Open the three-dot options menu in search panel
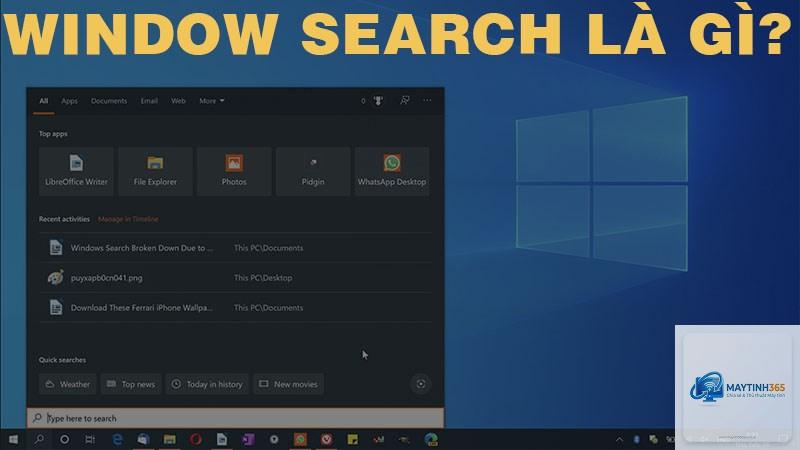The width and height of the screenshot is (800, 450). (427, 101)
